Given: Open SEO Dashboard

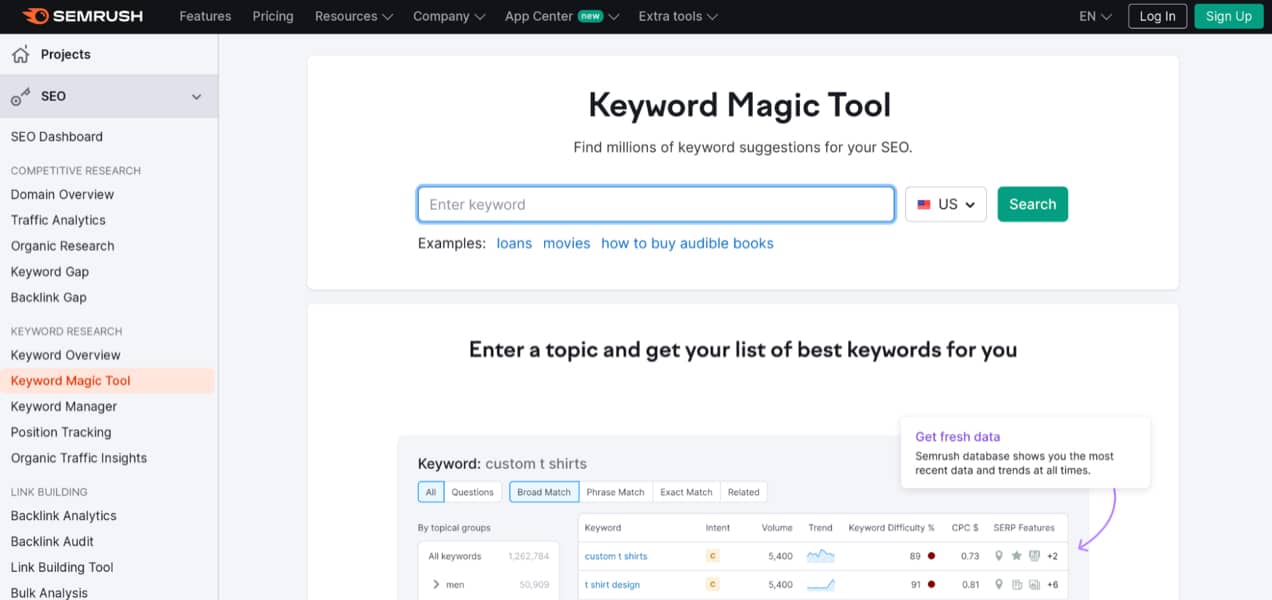Looking at the screenshot, I should coord(57,137).
